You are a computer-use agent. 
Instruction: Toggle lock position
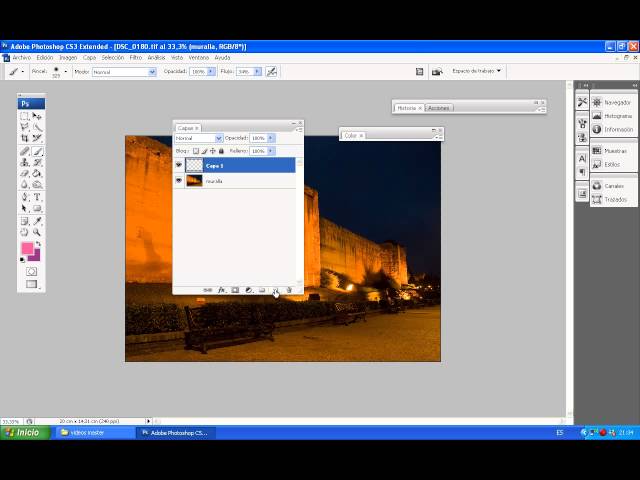pyautogui.click(x=213, y=151)
